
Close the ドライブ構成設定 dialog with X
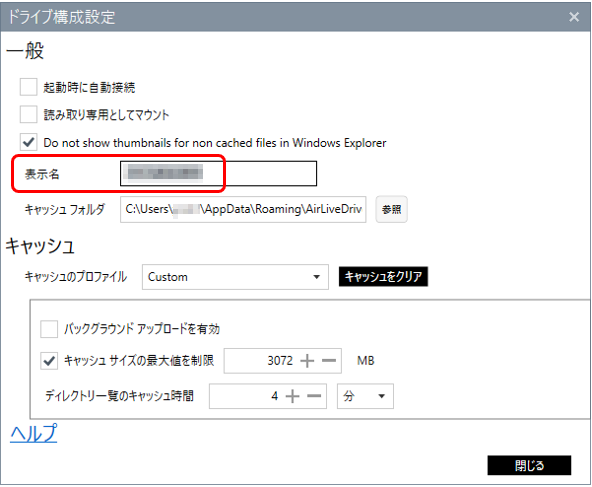pos(574,17)
